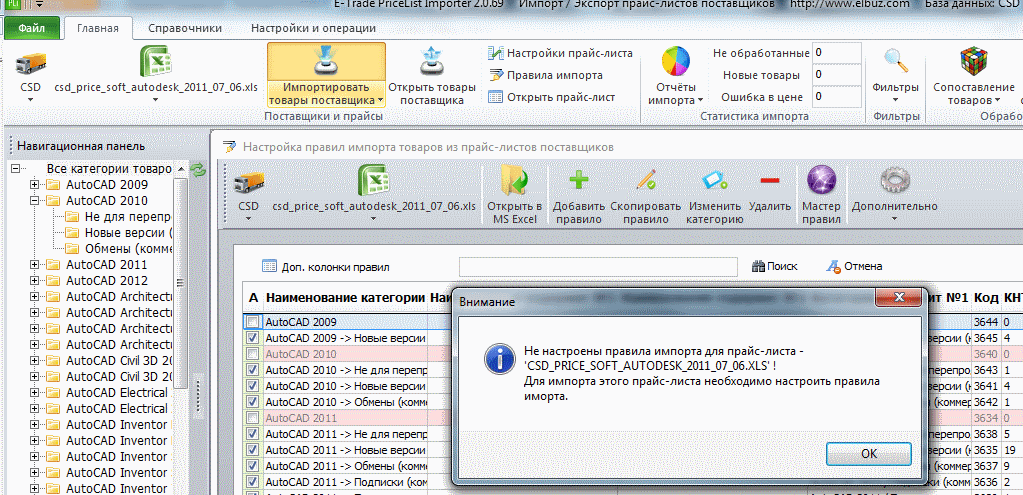
Task: Click the Скопировать правило pencil icon
Action: (646, 179)
